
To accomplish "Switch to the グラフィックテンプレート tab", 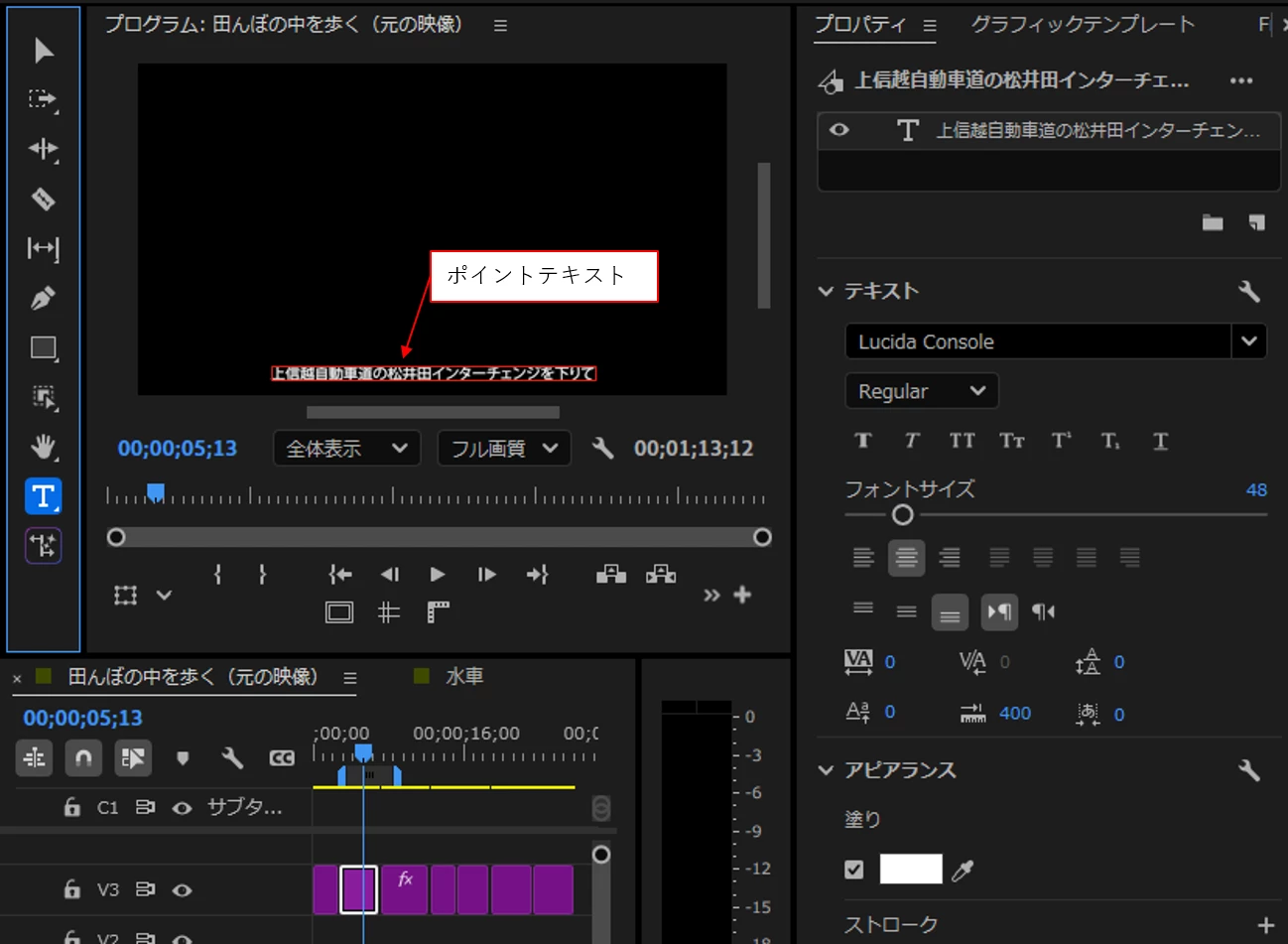I will pyautogui.click(x=1083, y=25).
